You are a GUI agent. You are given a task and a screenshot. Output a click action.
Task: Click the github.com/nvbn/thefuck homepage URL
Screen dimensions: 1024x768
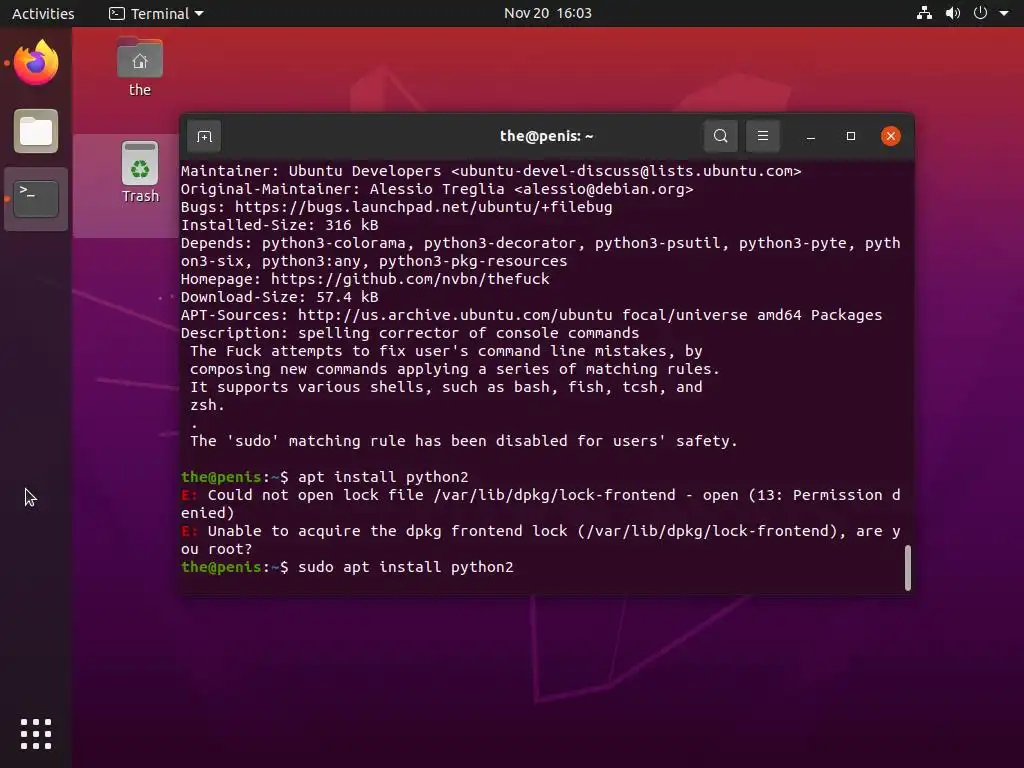[410, 279]
